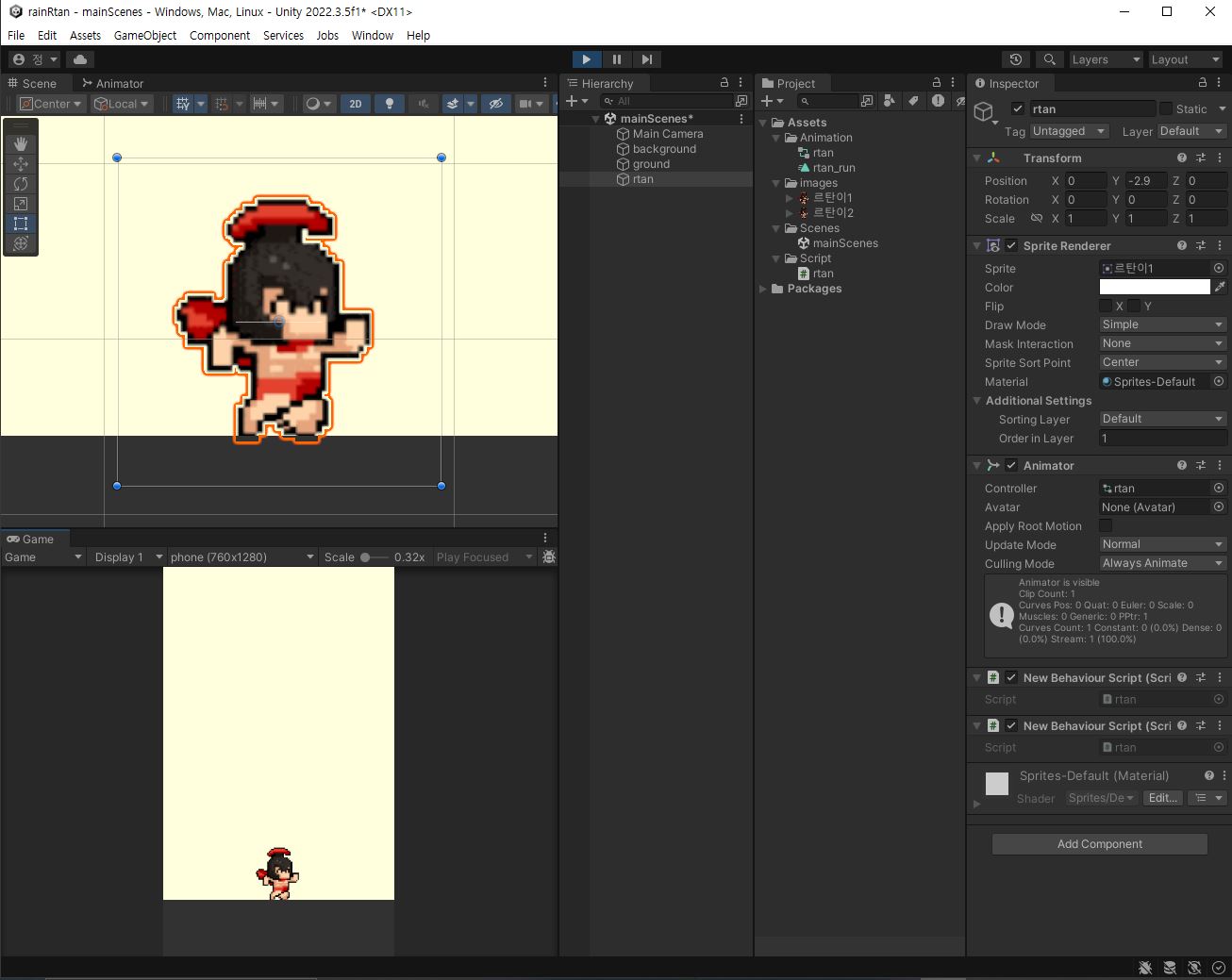Toggle Scene audio mute icon
The height and width of the screenshot is (980, 1232).
point(424,104)
